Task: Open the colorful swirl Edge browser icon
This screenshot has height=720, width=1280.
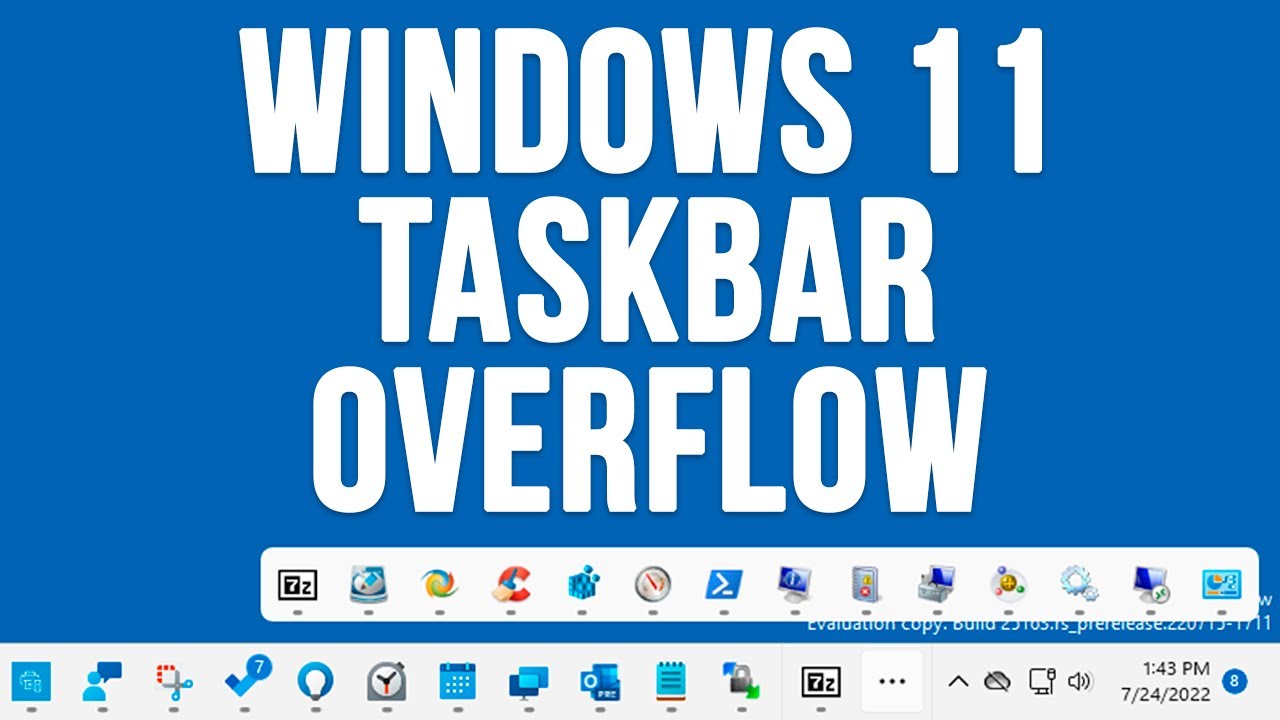Action: (x=439, y=584)
